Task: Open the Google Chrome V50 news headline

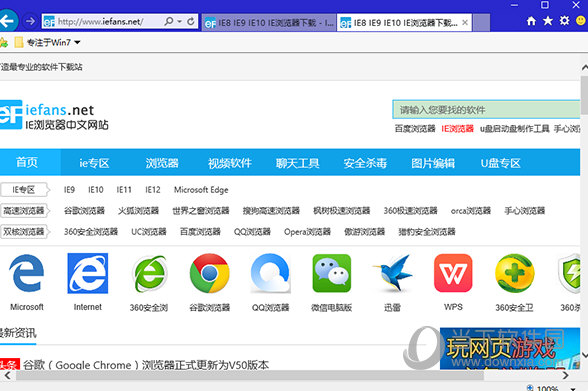Action: 146,365
